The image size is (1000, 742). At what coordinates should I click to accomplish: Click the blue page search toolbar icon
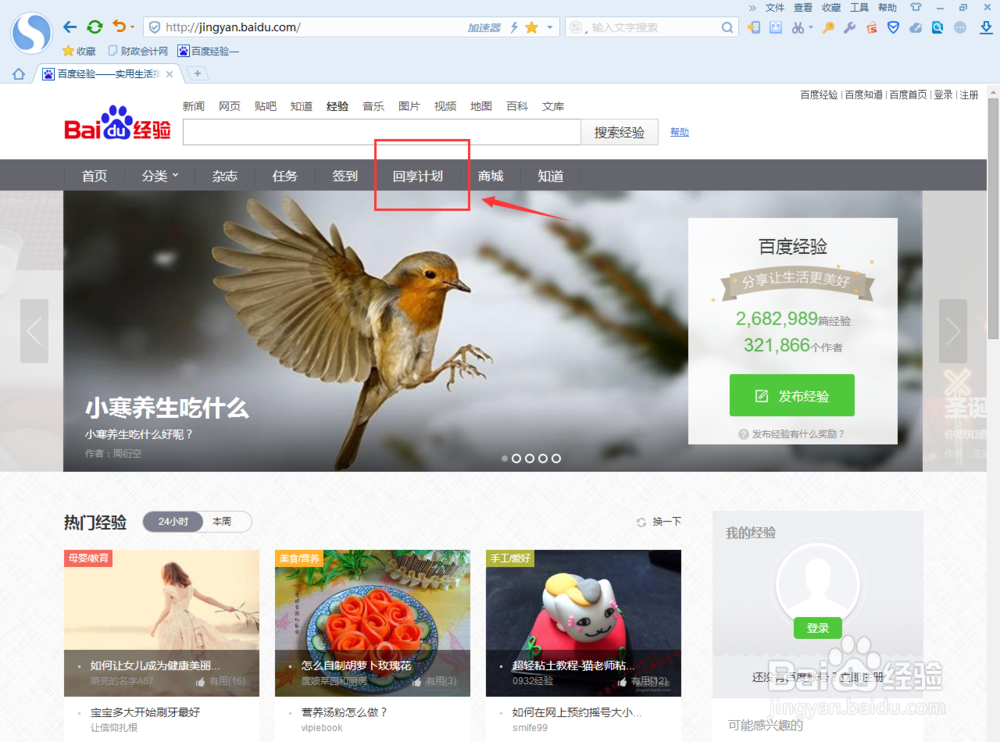coord(938,27)
